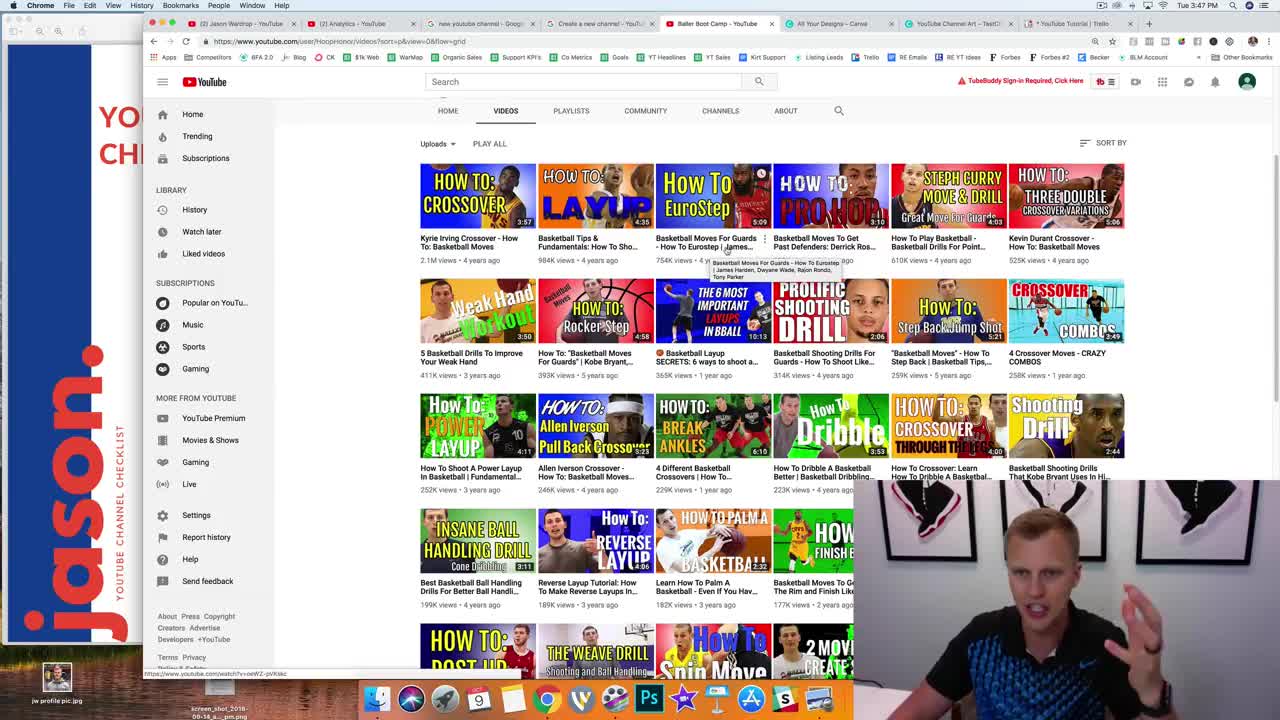Screen dimensions: 1280x720
Task: Open the Uploads dropdown
Action: pyautogui.click(x=438, y=144)
